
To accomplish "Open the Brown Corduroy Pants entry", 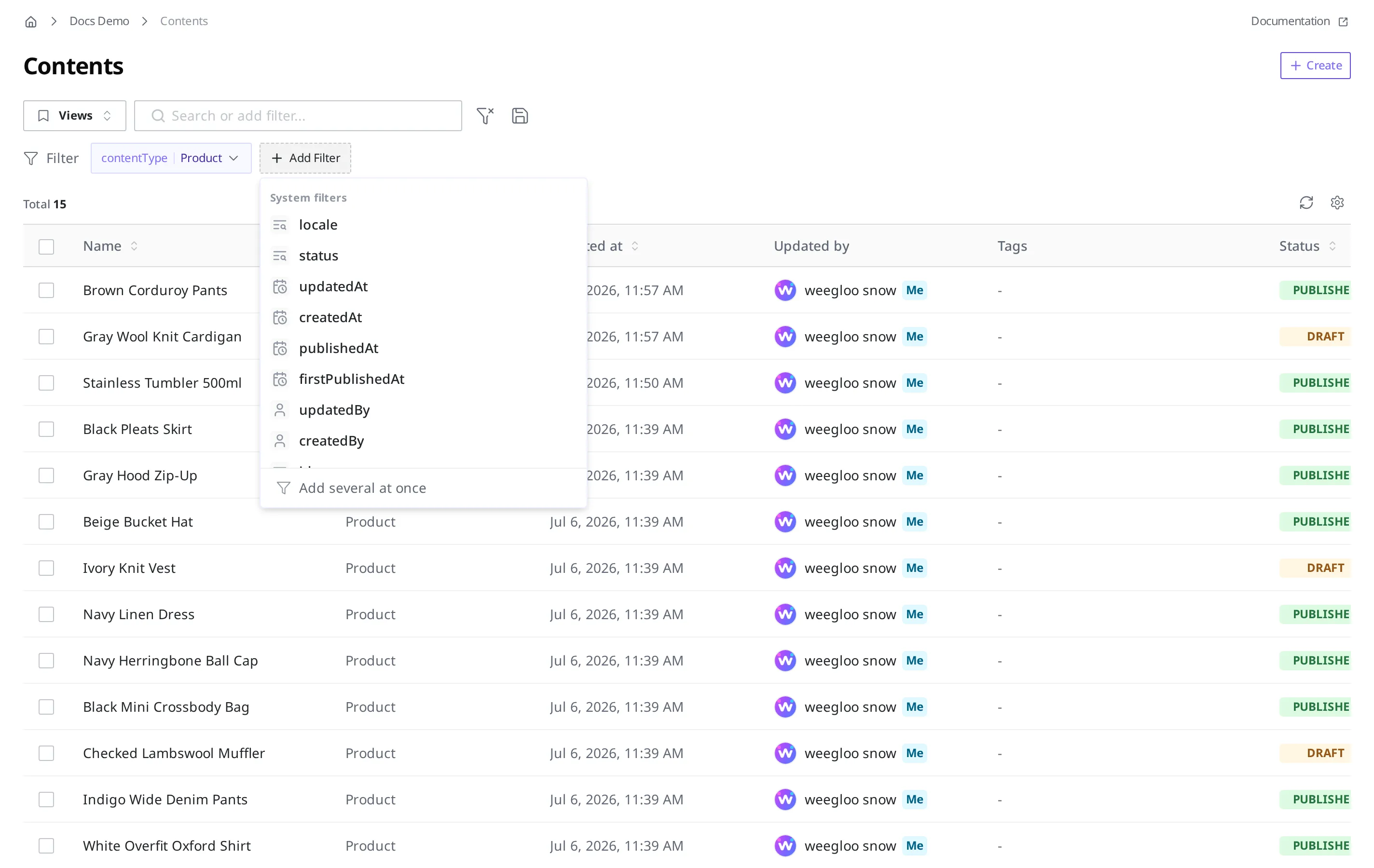I will click(155, 290).
